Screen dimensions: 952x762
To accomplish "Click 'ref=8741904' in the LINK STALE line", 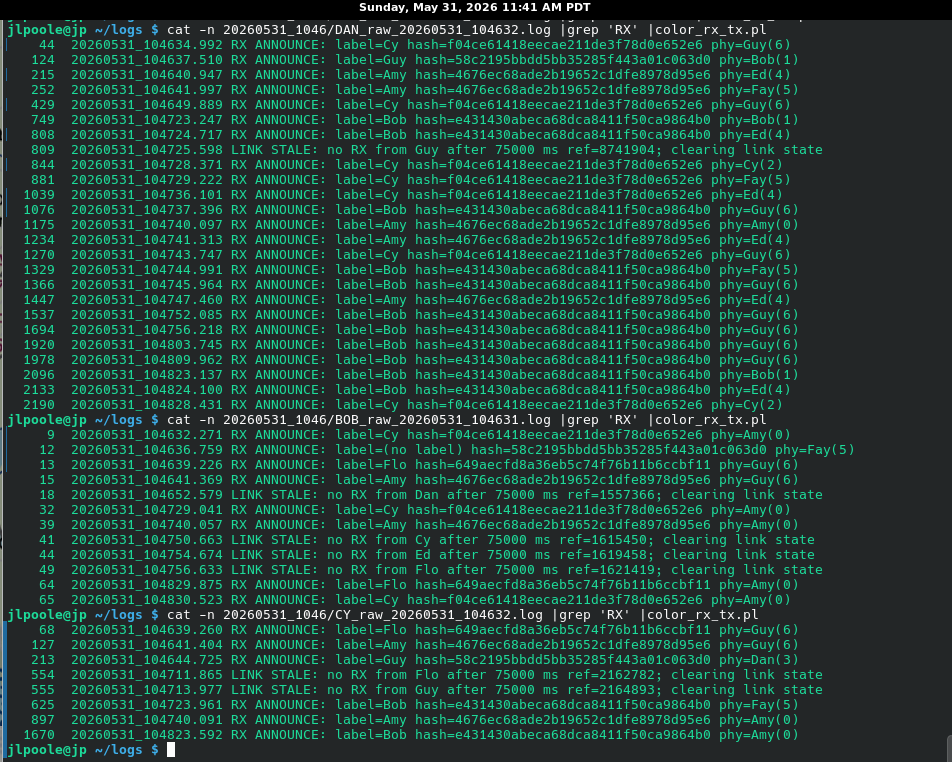I will [614, 150].
